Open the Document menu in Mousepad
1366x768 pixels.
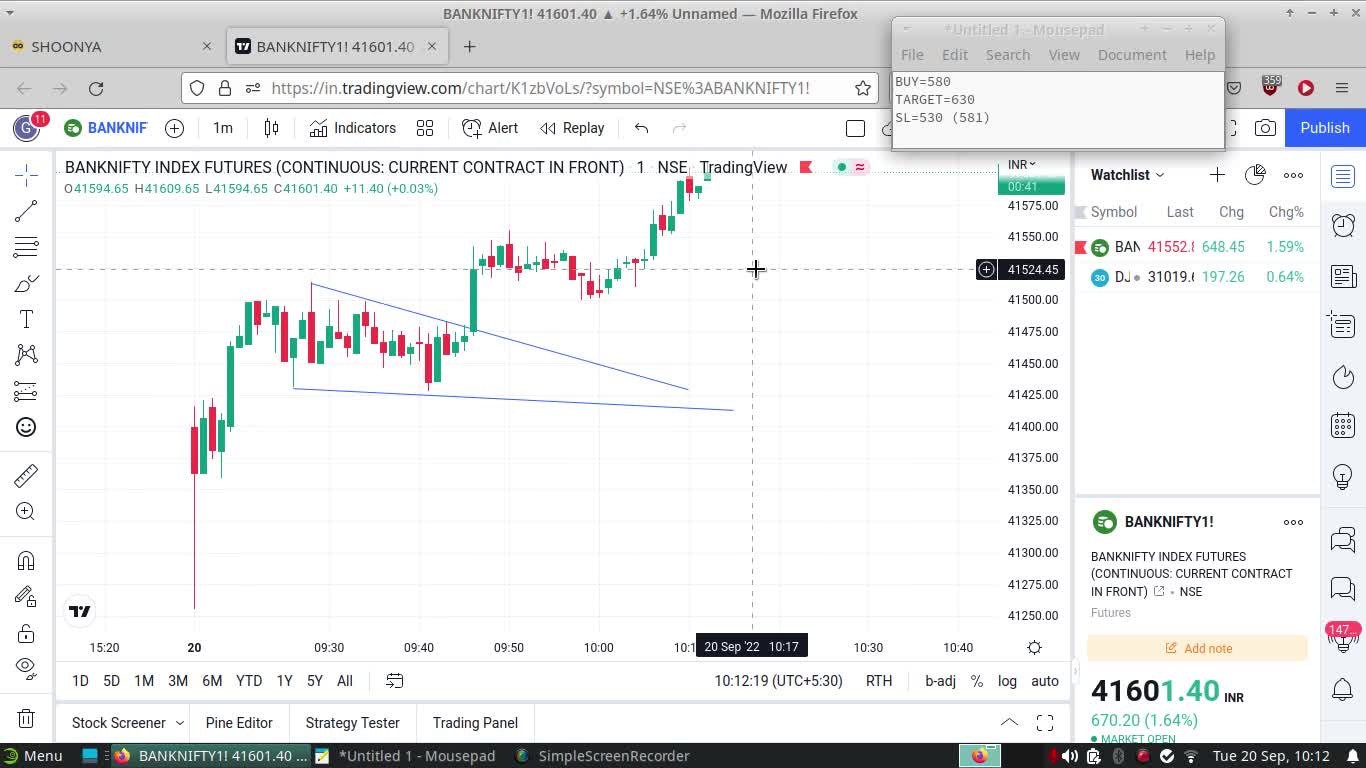[1132, 55]
